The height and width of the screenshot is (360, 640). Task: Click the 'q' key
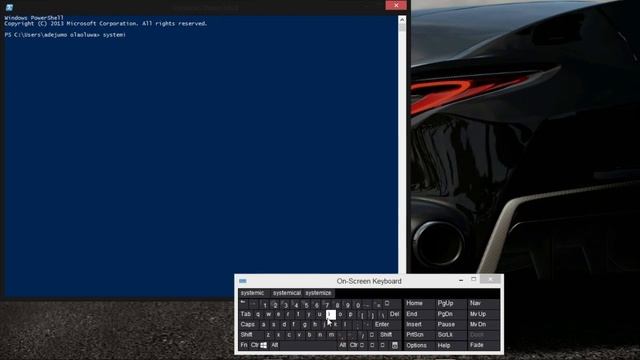(x=258, y=314)
